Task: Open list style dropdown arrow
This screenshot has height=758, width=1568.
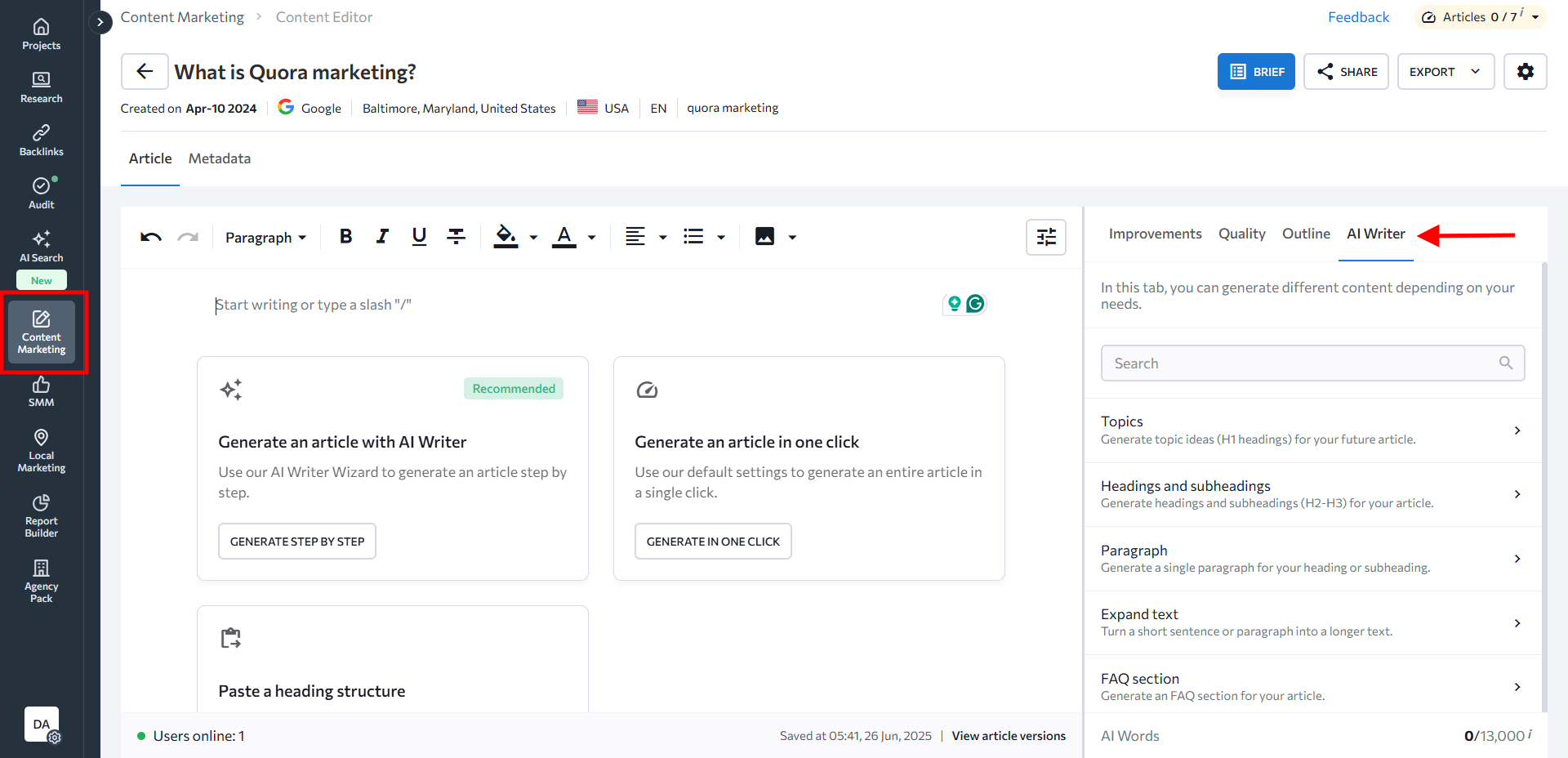Action: tap(720, 238)
